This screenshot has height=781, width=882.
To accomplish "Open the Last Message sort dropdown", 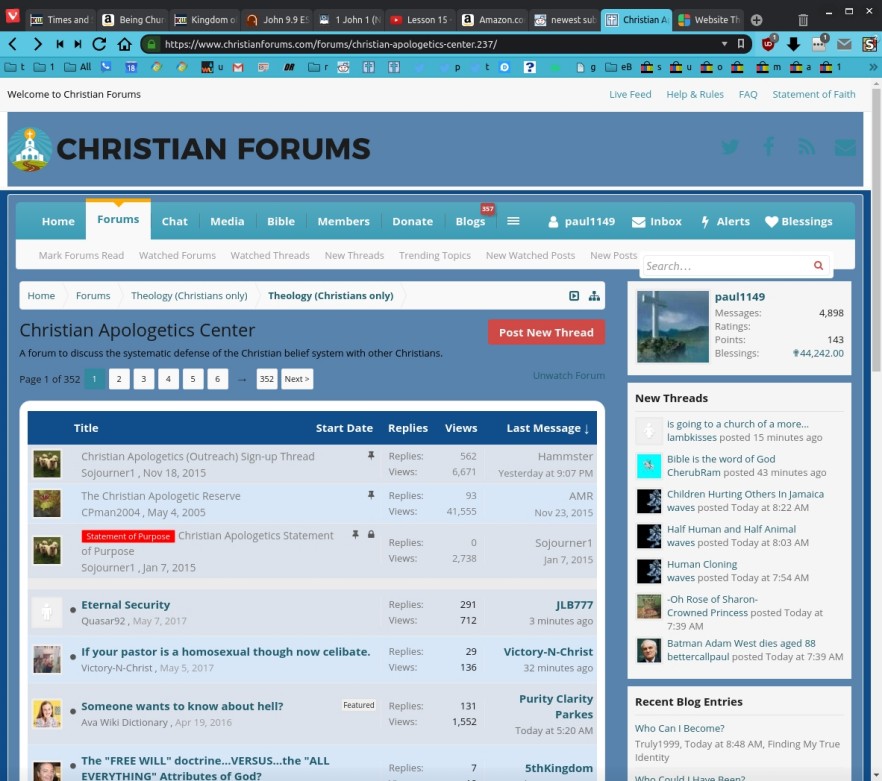I will click(547, 428).
